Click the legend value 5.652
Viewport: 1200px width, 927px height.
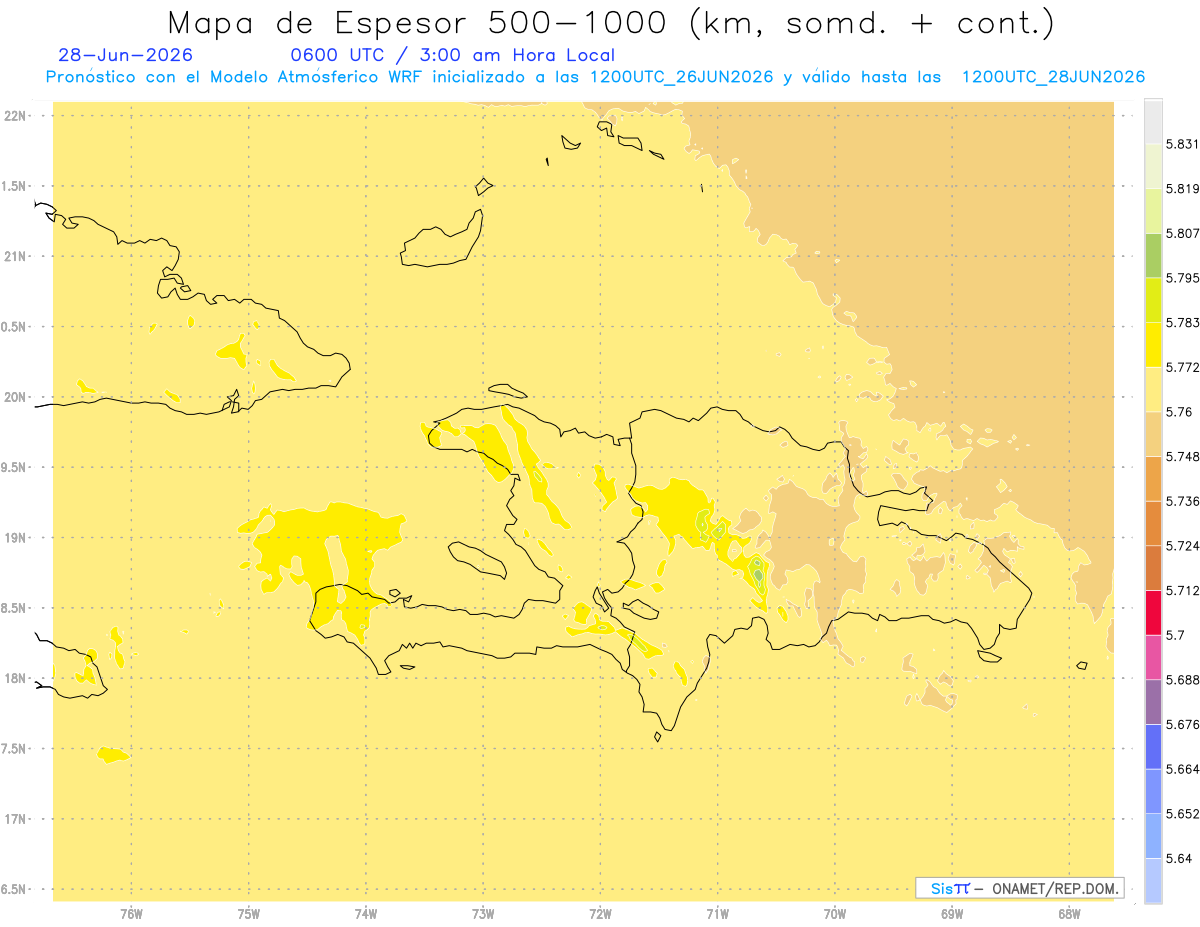click(x=1183, y=814)
